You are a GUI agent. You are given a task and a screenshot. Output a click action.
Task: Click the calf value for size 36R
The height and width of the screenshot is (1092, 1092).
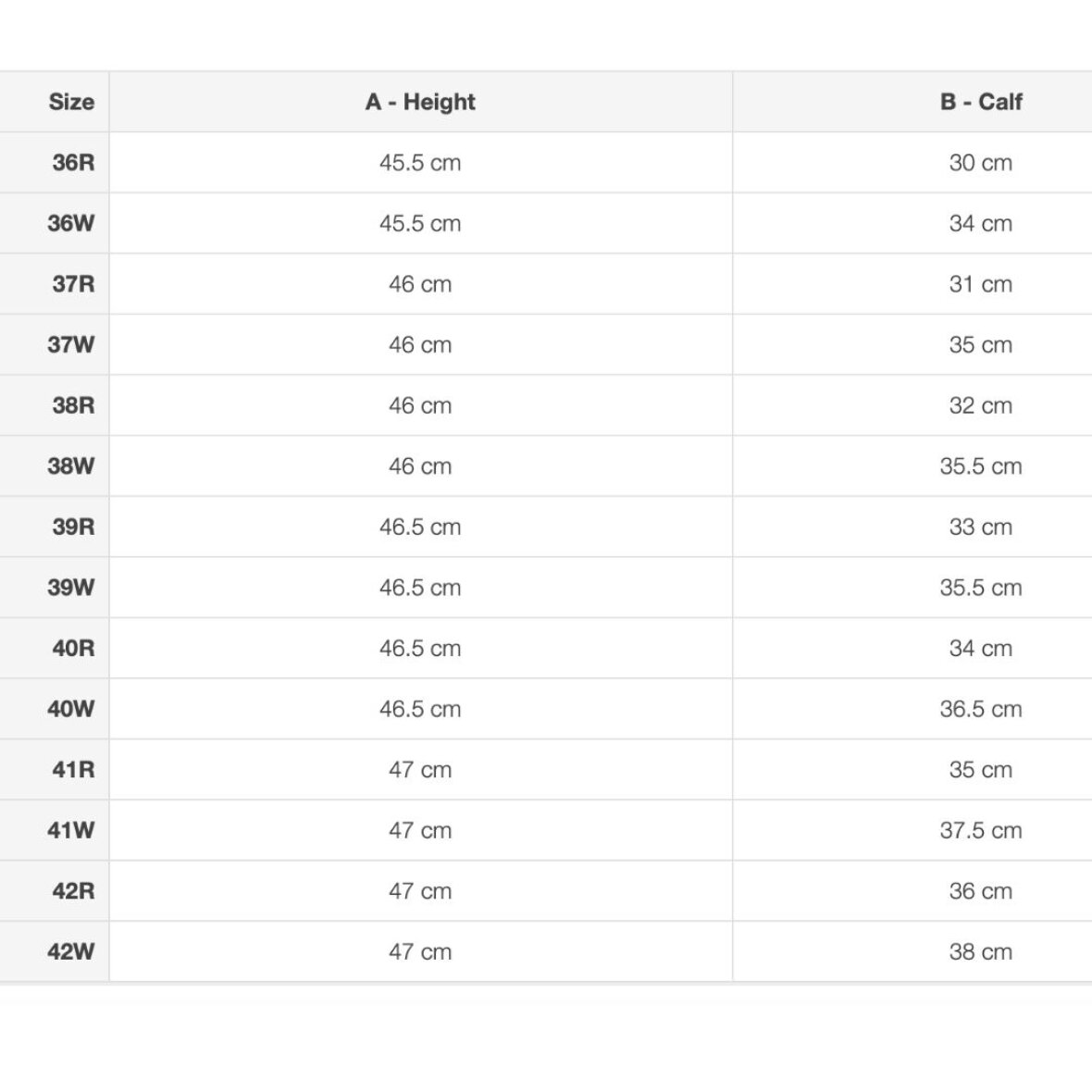980,163
